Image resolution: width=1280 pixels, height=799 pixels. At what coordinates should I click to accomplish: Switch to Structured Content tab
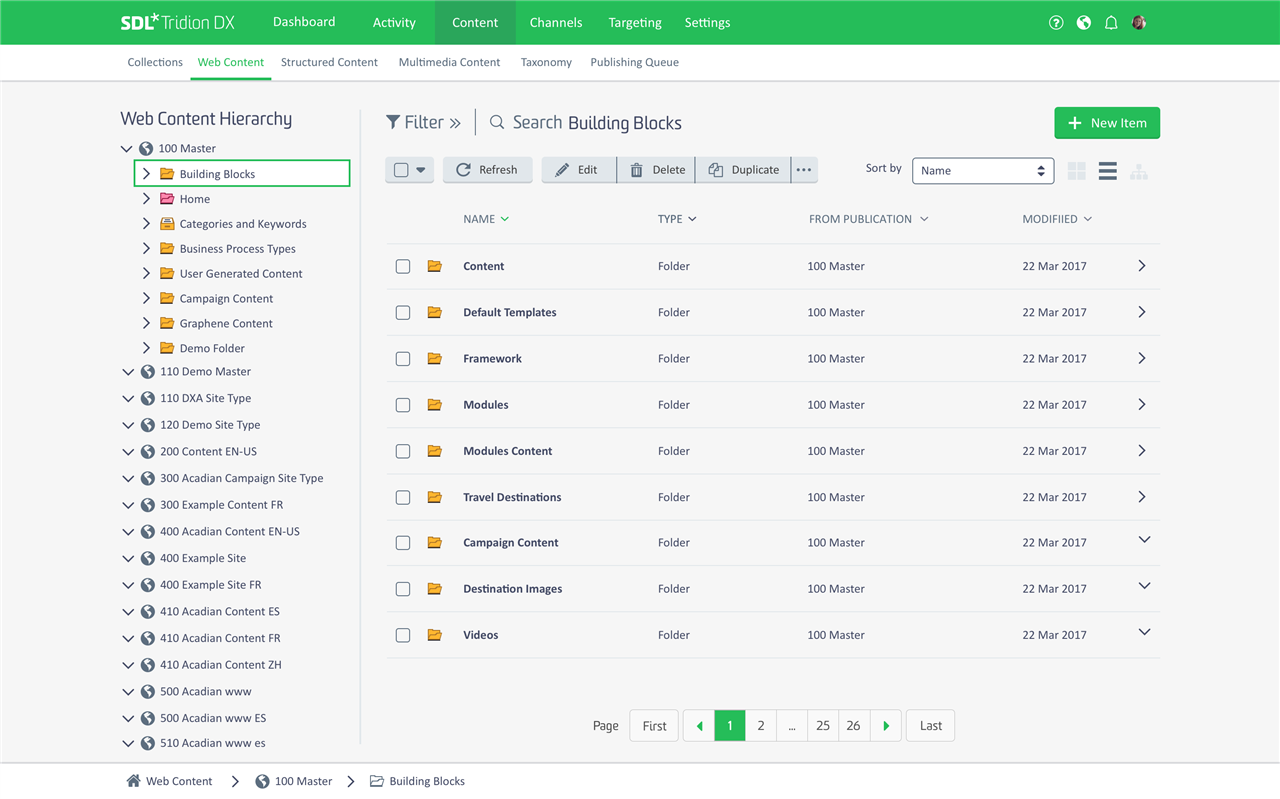pyautogui.click(x=329, y=62)
